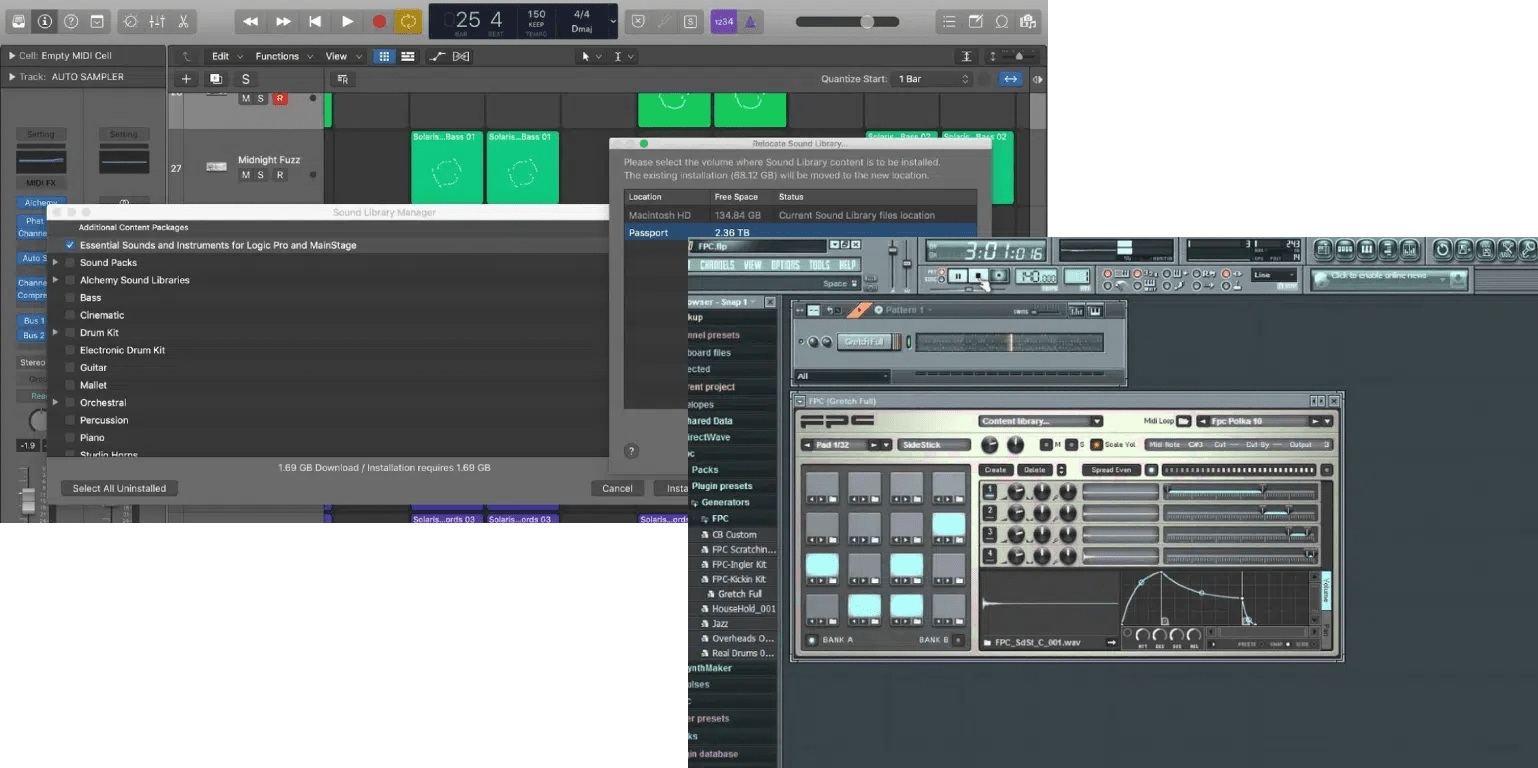Mute the Midnight Fuzz track
Viewport: 1538px width, 768px height.
coord(246,175)
